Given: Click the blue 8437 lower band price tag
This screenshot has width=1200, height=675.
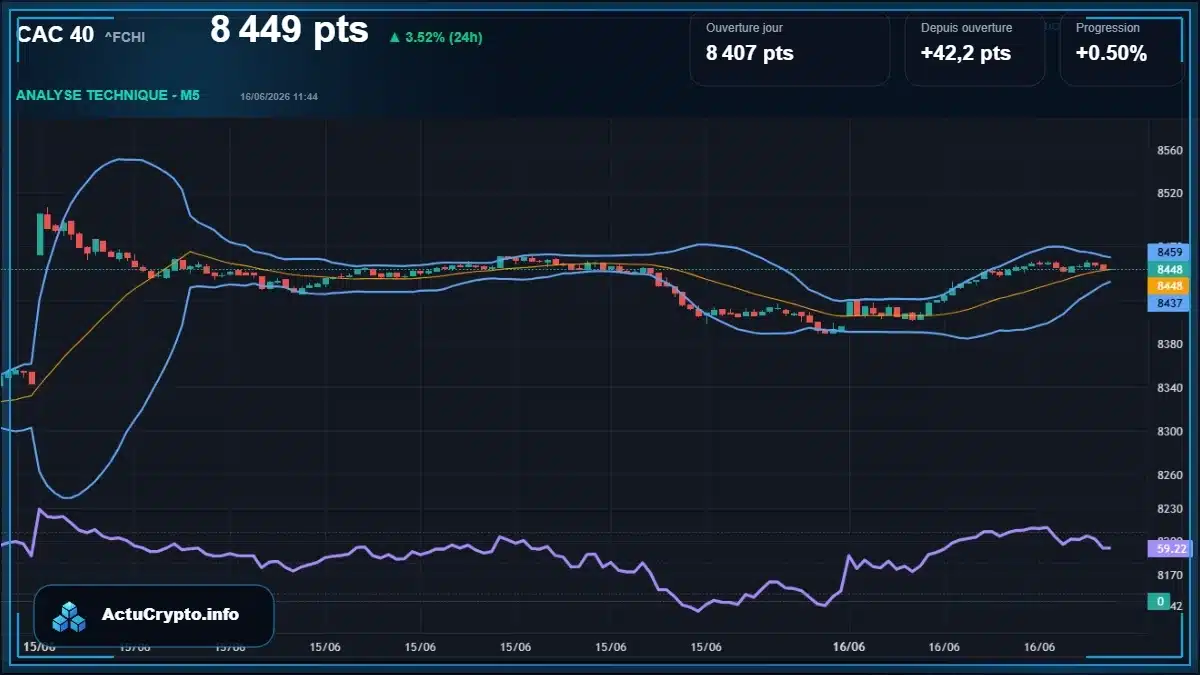Looking at the screenshot, I should click(1169, 302).
